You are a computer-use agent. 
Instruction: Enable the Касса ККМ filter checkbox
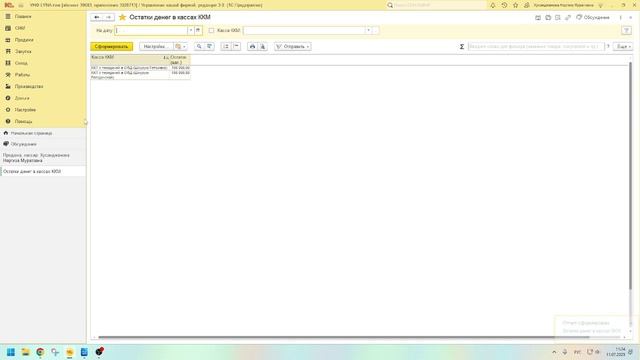(x=211, y=30)
